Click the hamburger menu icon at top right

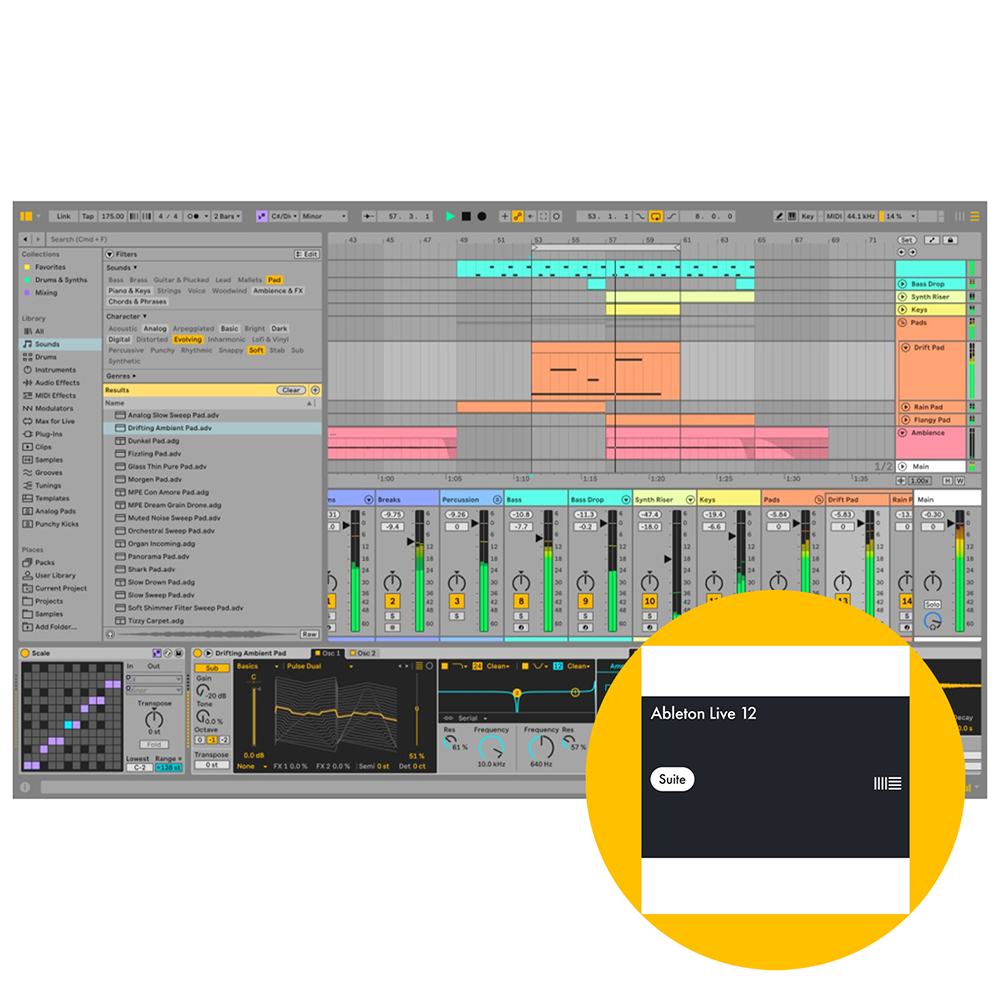point(974,216)
